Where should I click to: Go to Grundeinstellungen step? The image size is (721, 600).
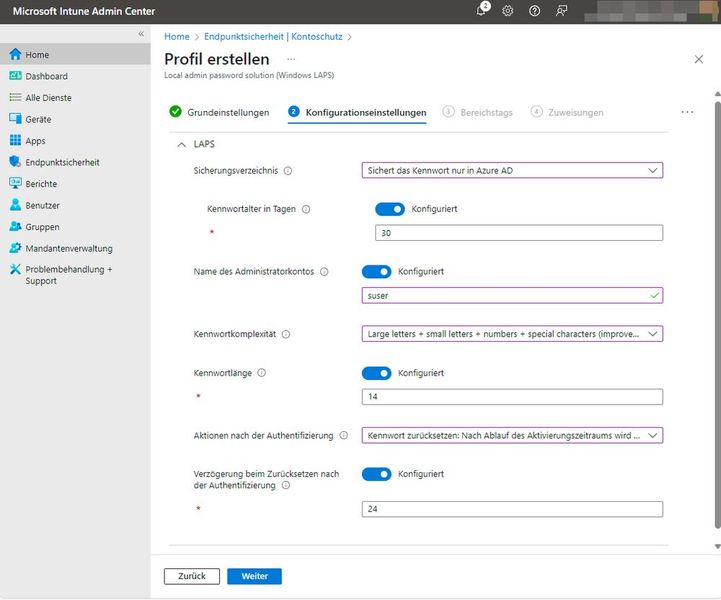click(x=219, y=112)
